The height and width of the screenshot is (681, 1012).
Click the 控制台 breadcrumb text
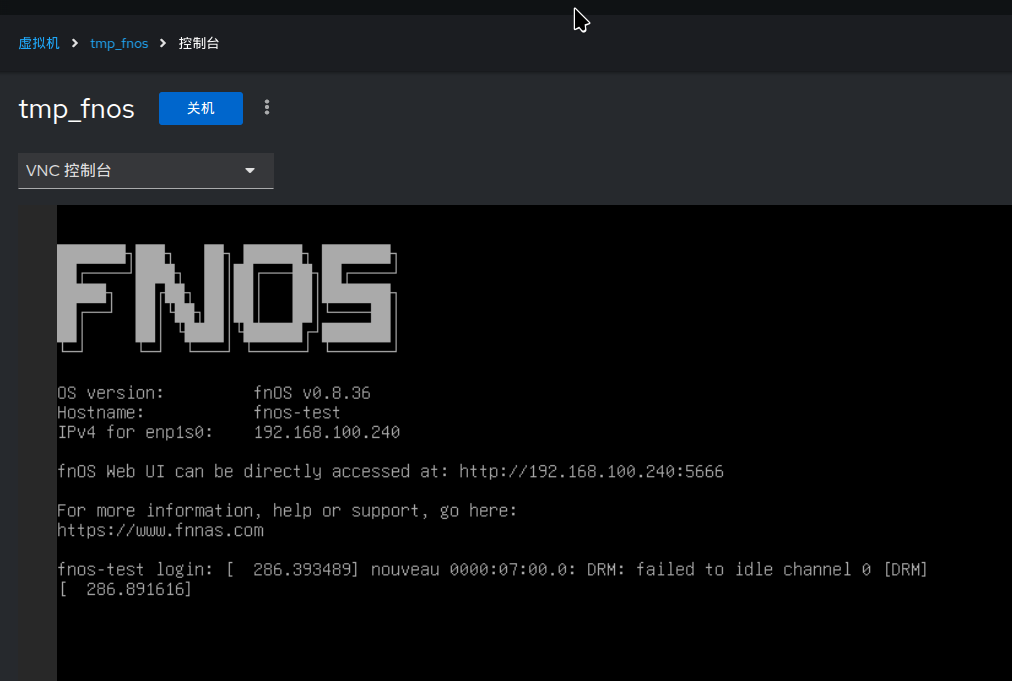[199, 43]
